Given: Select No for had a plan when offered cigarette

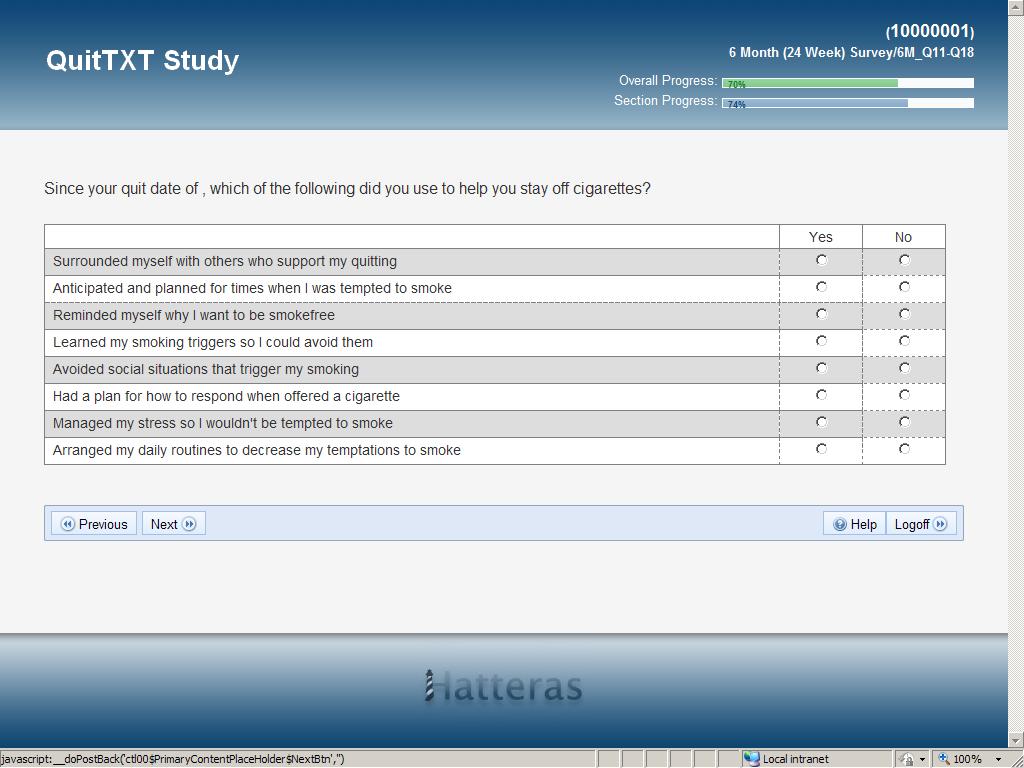Looking at the screenshot, I should [904, 395].
